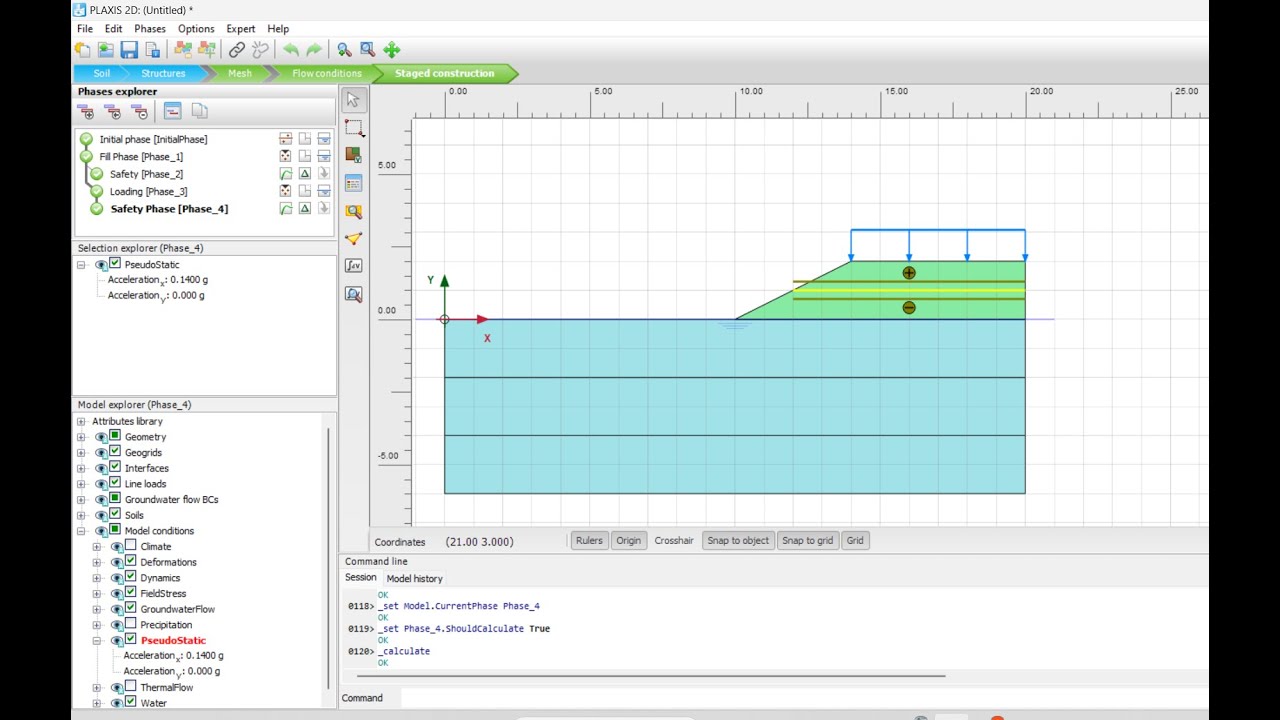Image resolution: width=1280 pixels, height=720 pixels.
Task: Toggle visibility eye for Dynamics
Action: (117, 578)
